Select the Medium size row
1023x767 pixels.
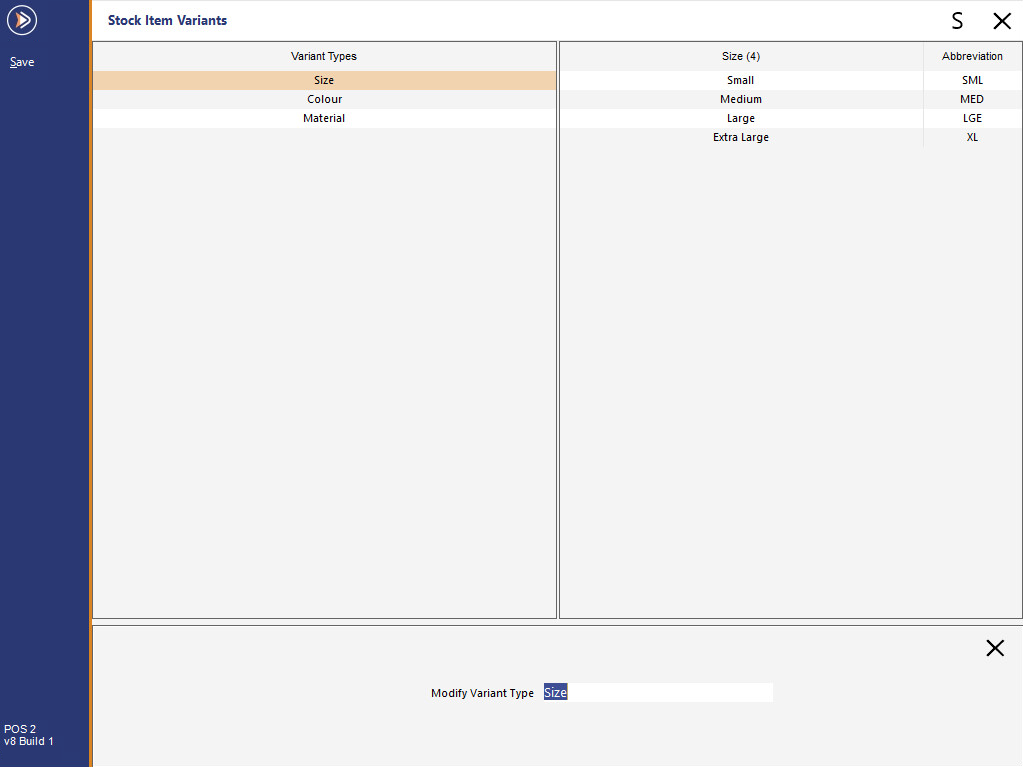pos(791,99)
